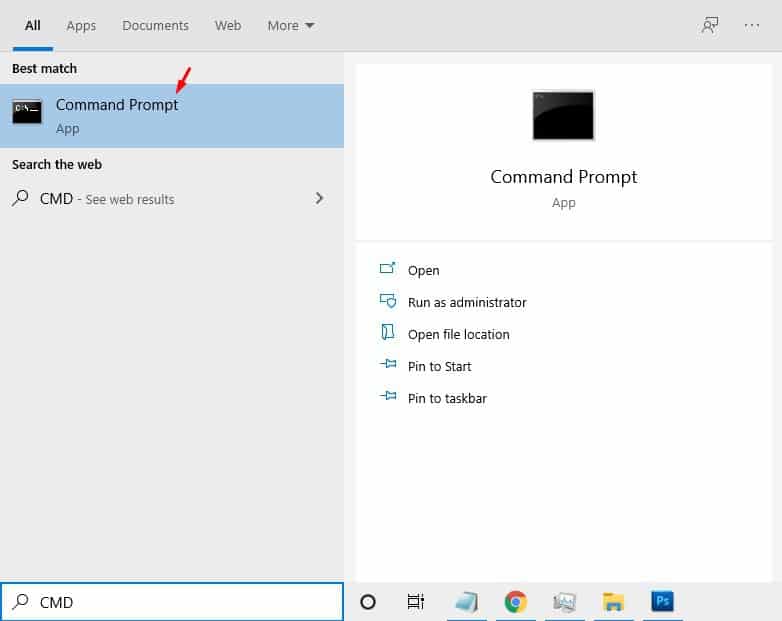The width and height of the screenshot is (782, 621).
Task: Click the magnifier icon in the search box
Action: click(x=20, y=601)
